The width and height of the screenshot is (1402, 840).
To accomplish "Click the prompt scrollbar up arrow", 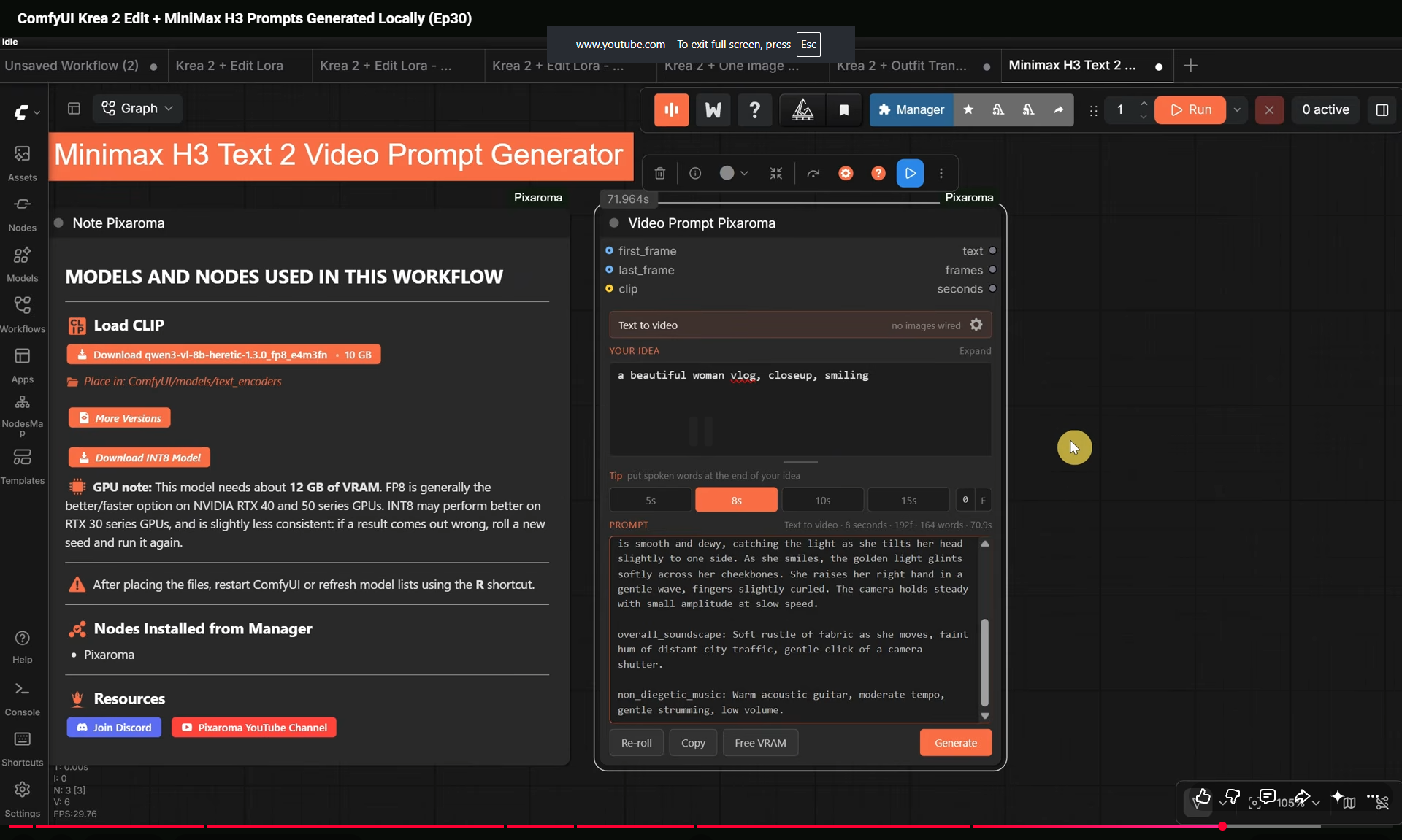I will click(984, 544).
